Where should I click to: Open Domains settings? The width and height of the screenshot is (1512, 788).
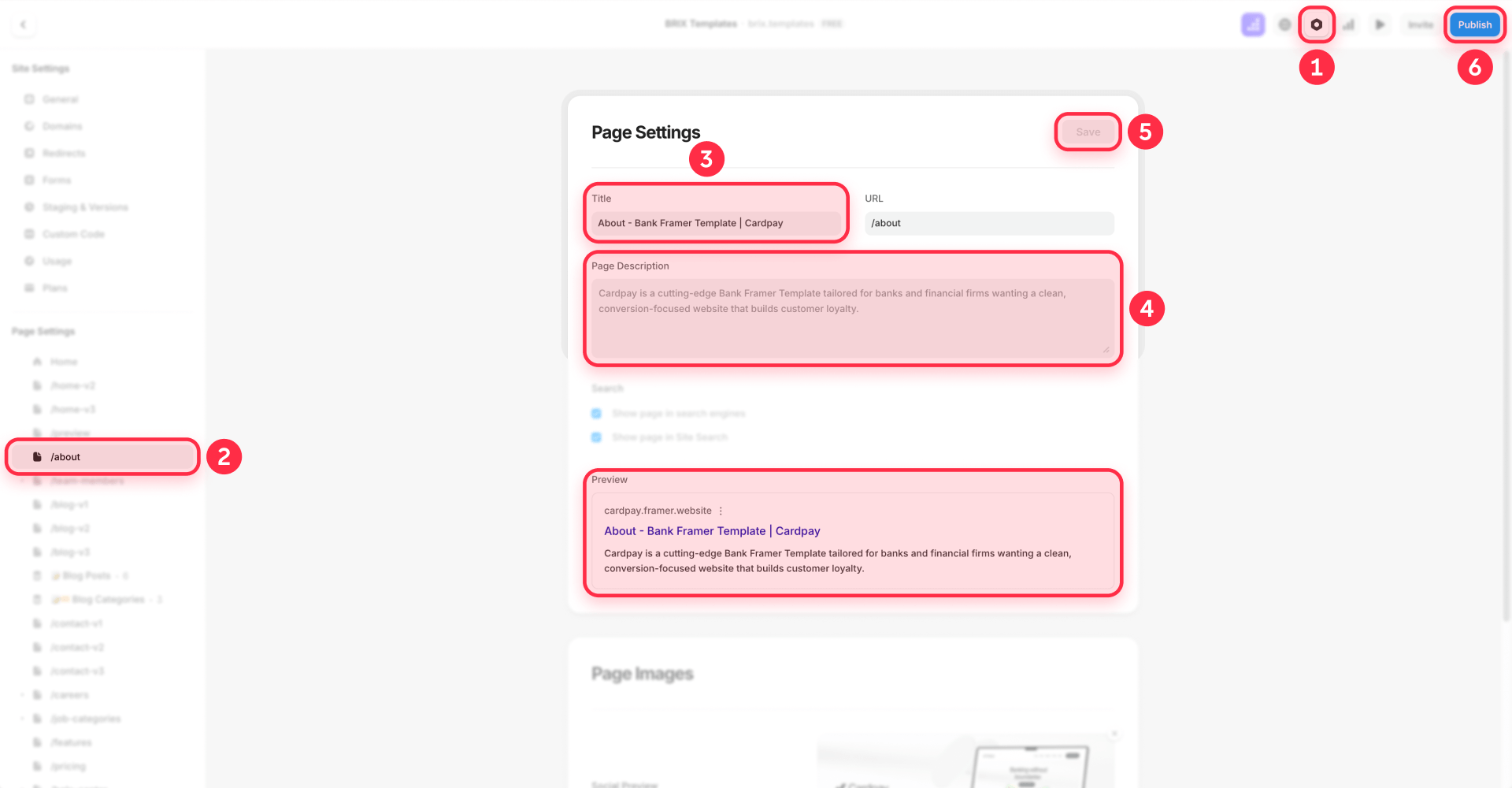click(x=62, y=126)
